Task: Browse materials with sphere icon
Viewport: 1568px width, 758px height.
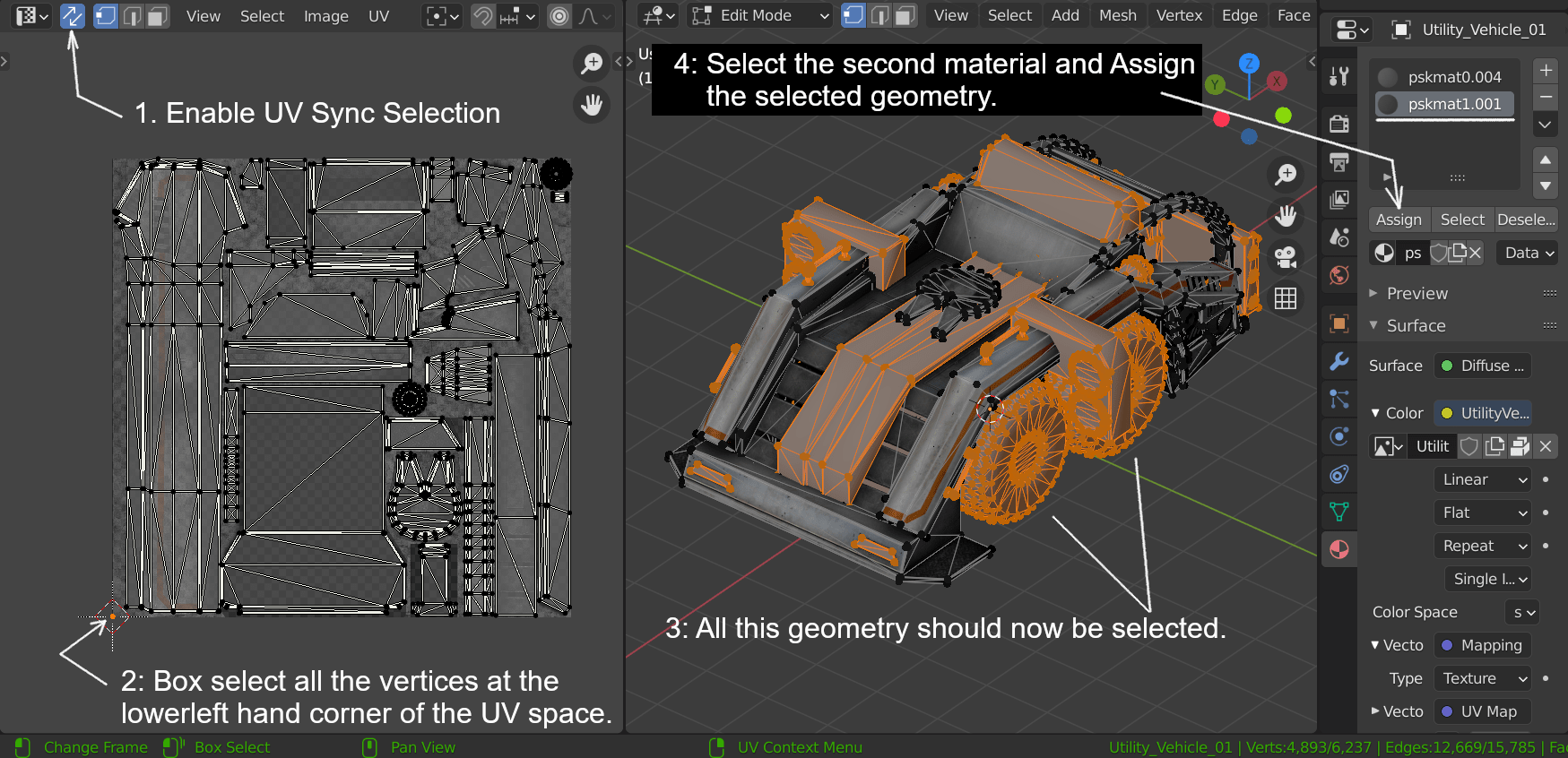Action: coord(1383,253)
